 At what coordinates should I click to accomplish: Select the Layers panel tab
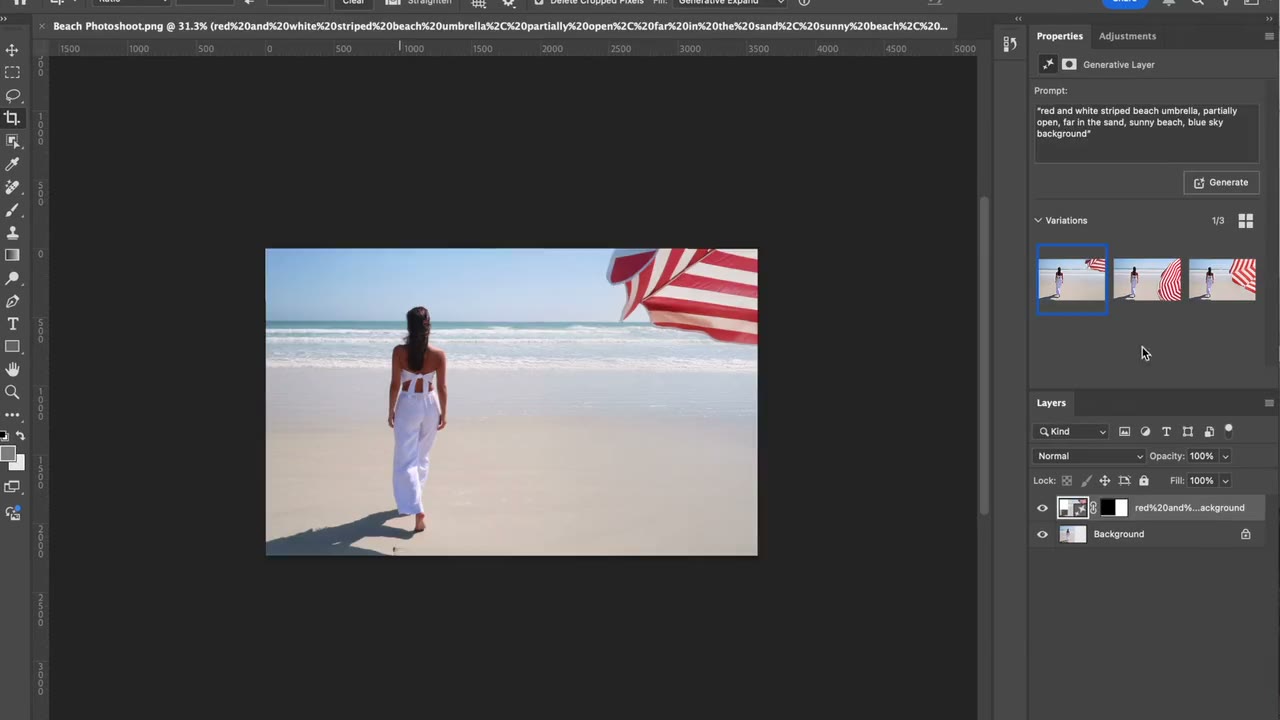pos(1051,403)
